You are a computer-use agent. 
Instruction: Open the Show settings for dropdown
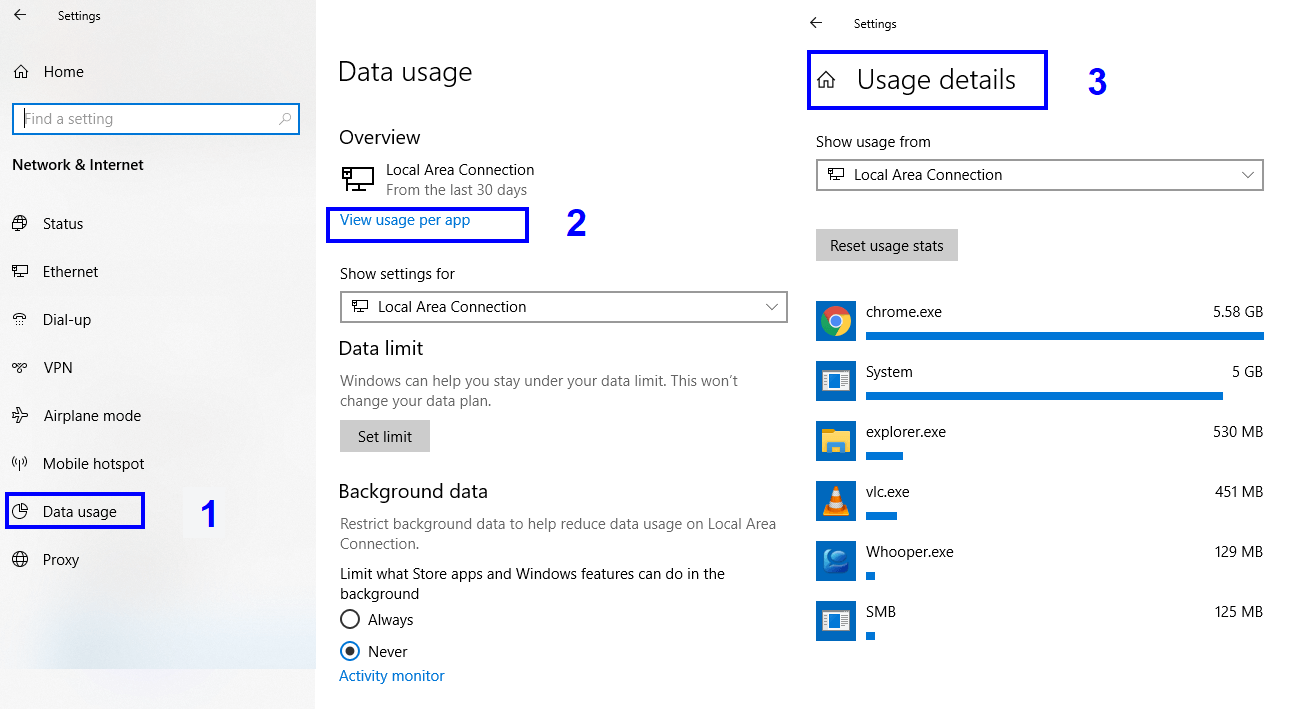(564, 307)
